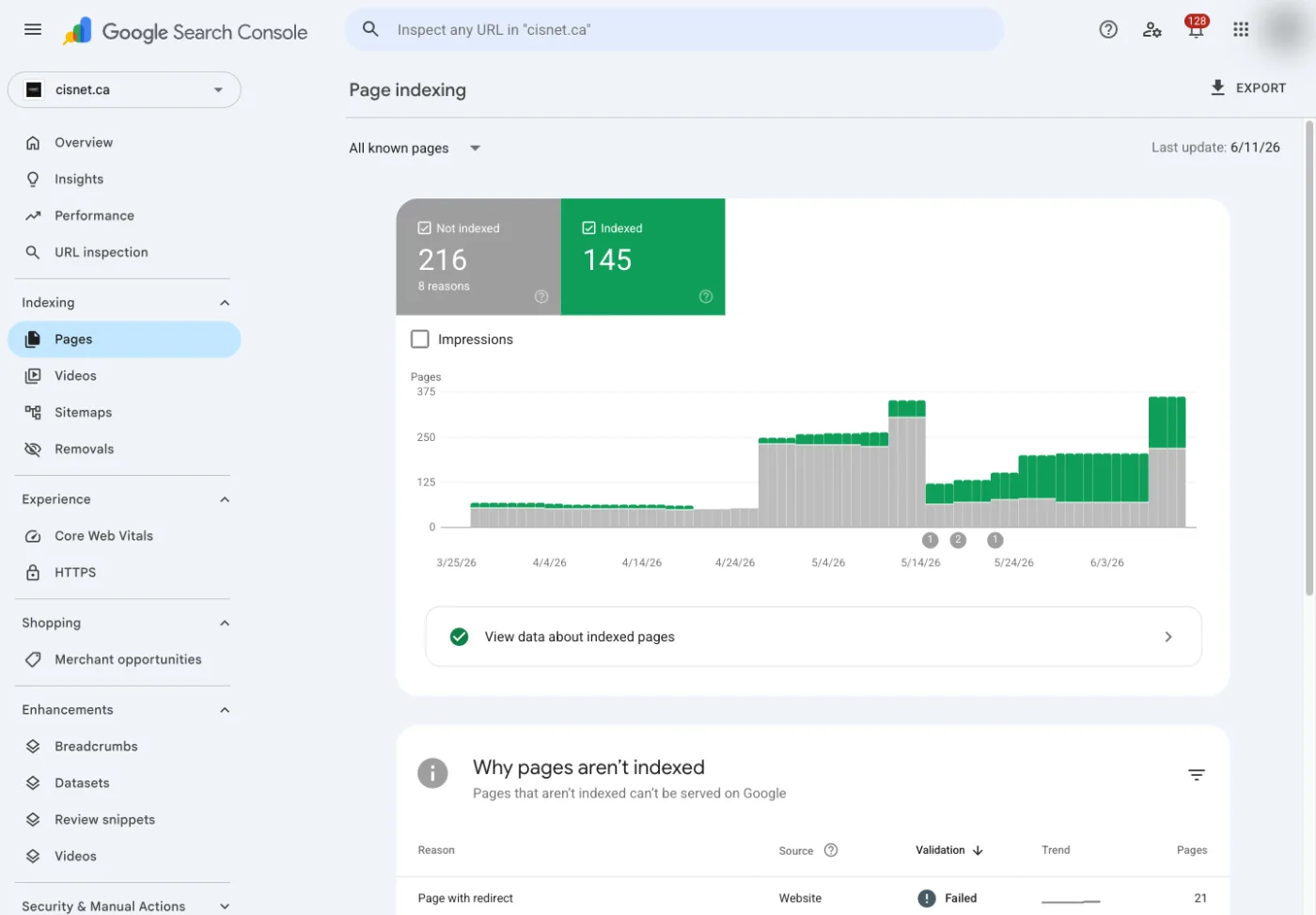Click the info icon beside Why pages aren't indexed
The width and height of the screenshot is (1316, 915).
(432, 773)
